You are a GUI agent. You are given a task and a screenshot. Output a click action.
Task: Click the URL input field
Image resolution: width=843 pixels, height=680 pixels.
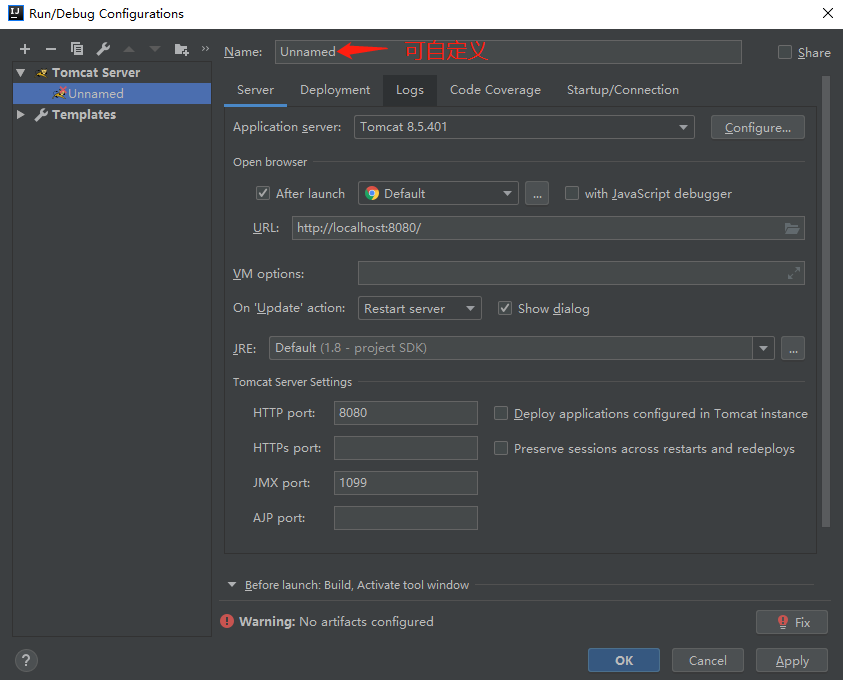coord(548,228)
